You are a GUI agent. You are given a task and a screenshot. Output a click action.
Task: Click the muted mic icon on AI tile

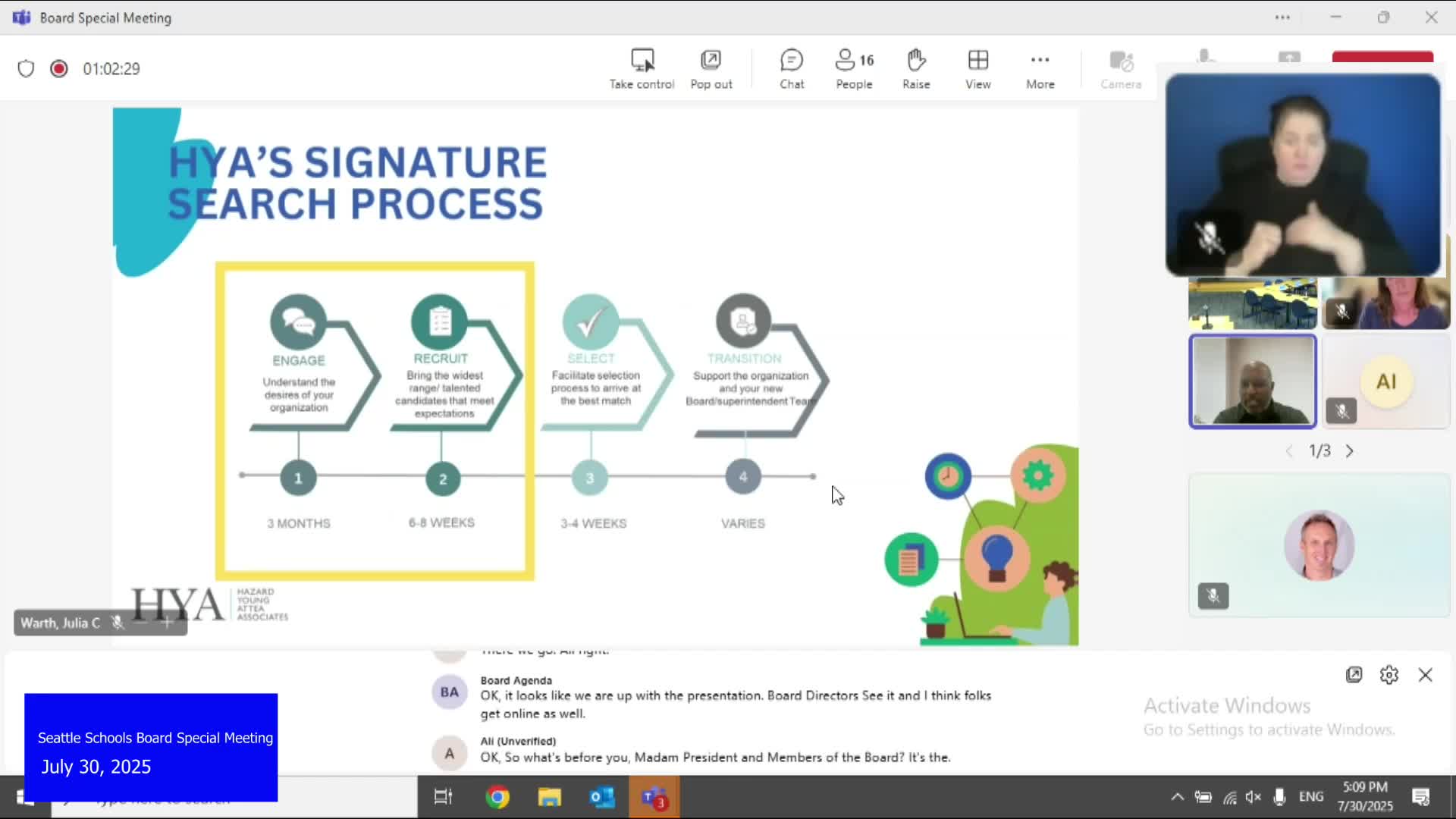pyautogui.click(x=1341, y=411)
